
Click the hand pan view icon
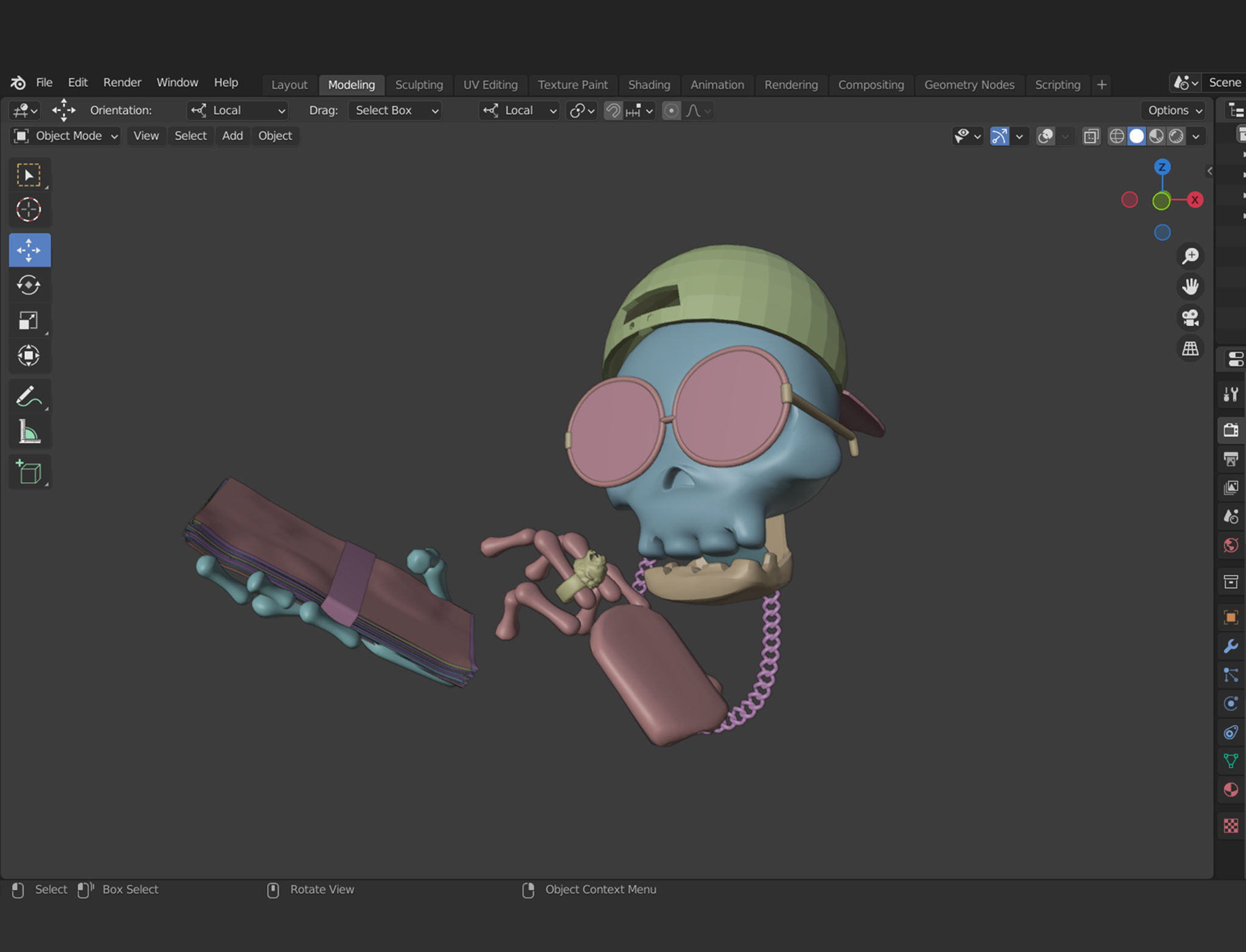pyautogui.click(x=1190, y=287)
